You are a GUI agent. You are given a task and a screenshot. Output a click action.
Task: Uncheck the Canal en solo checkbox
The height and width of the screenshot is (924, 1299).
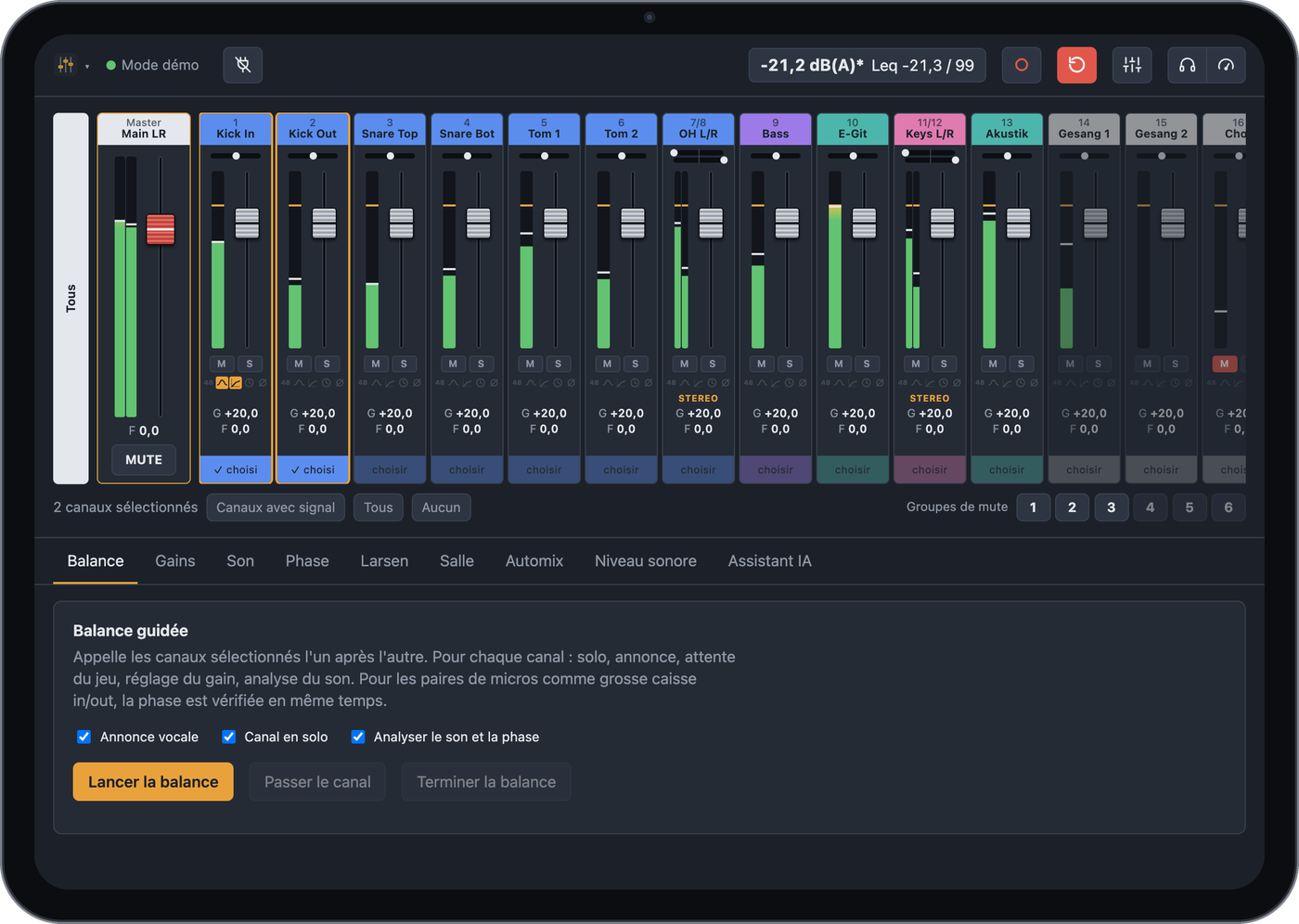pos(228,737)
